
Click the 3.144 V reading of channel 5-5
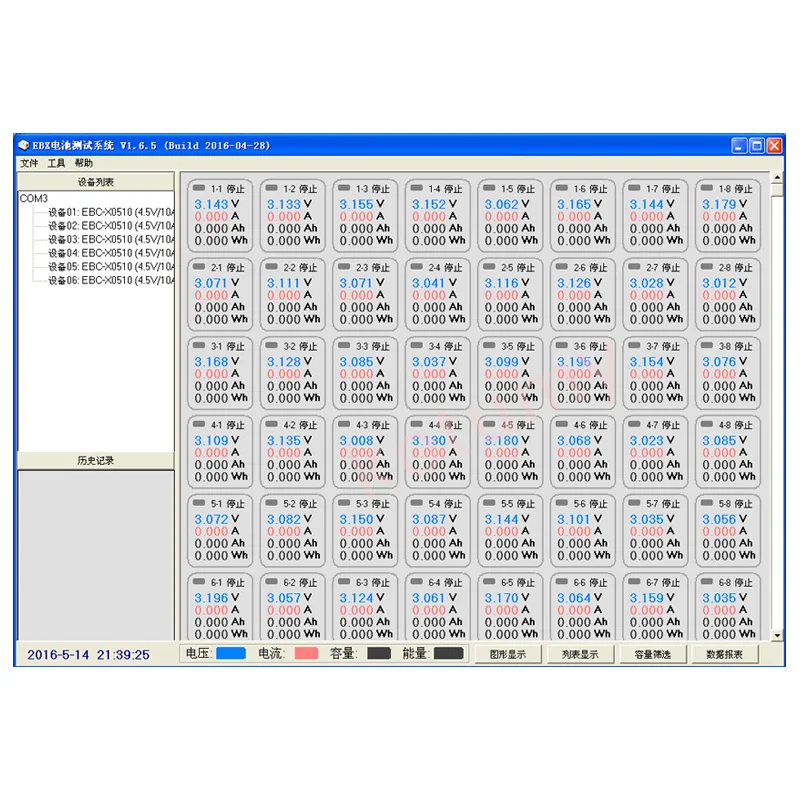507,519
